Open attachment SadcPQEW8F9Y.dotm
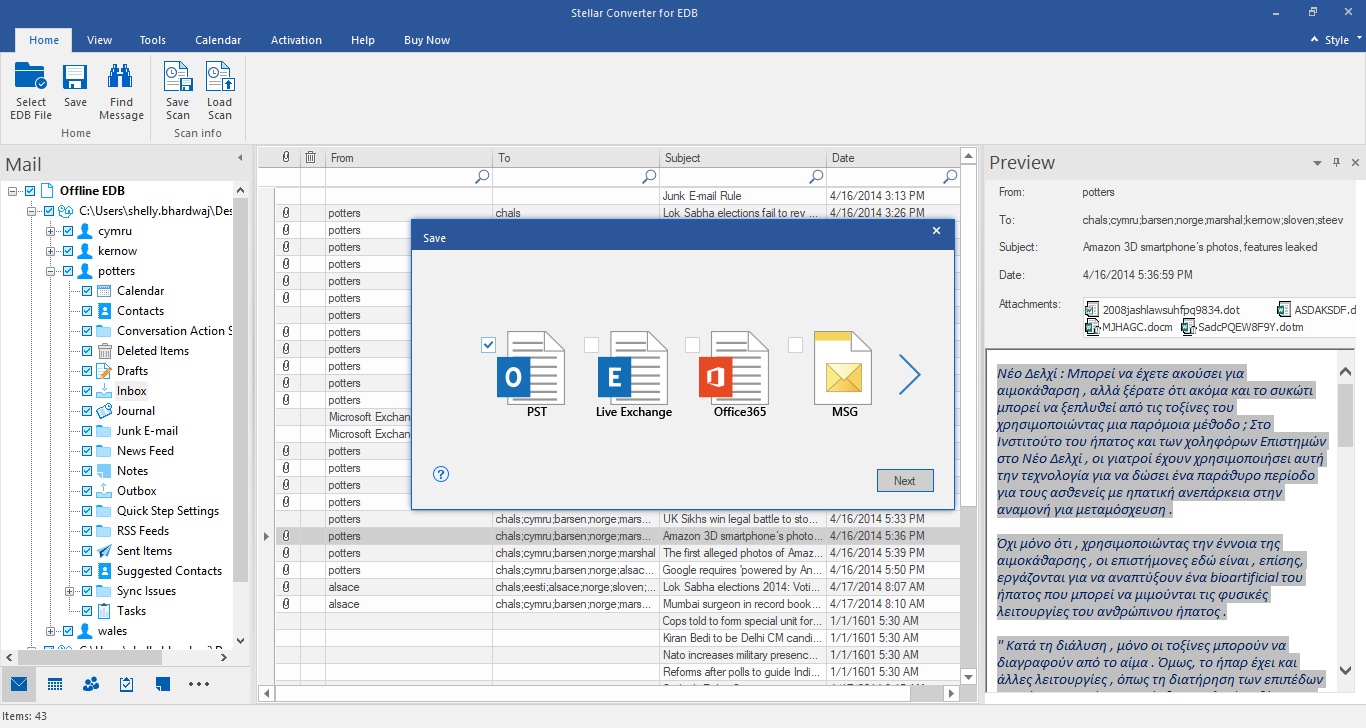Screen dimensions: 1366x728 tap(1242, 327)
